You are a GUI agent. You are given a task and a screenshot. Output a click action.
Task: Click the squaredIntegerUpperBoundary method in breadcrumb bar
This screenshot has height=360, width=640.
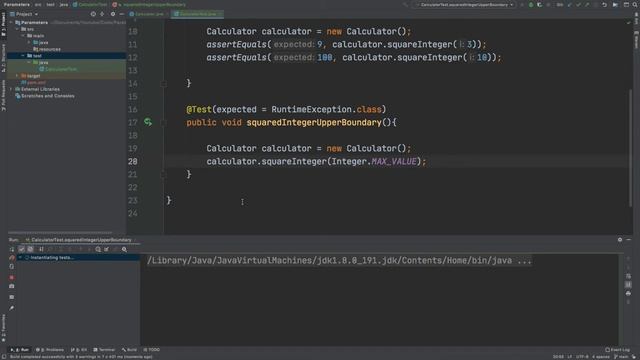click(149, 4)
